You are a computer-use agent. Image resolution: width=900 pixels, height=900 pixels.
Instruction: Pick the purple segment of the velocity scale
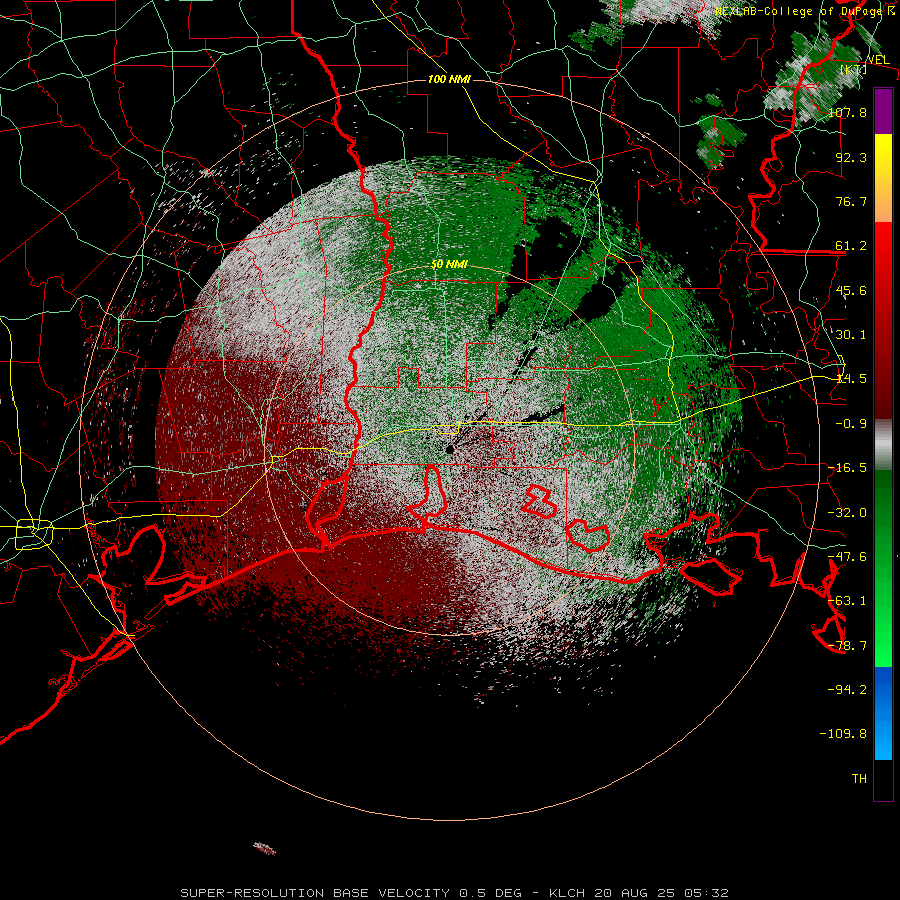(883, 111)
